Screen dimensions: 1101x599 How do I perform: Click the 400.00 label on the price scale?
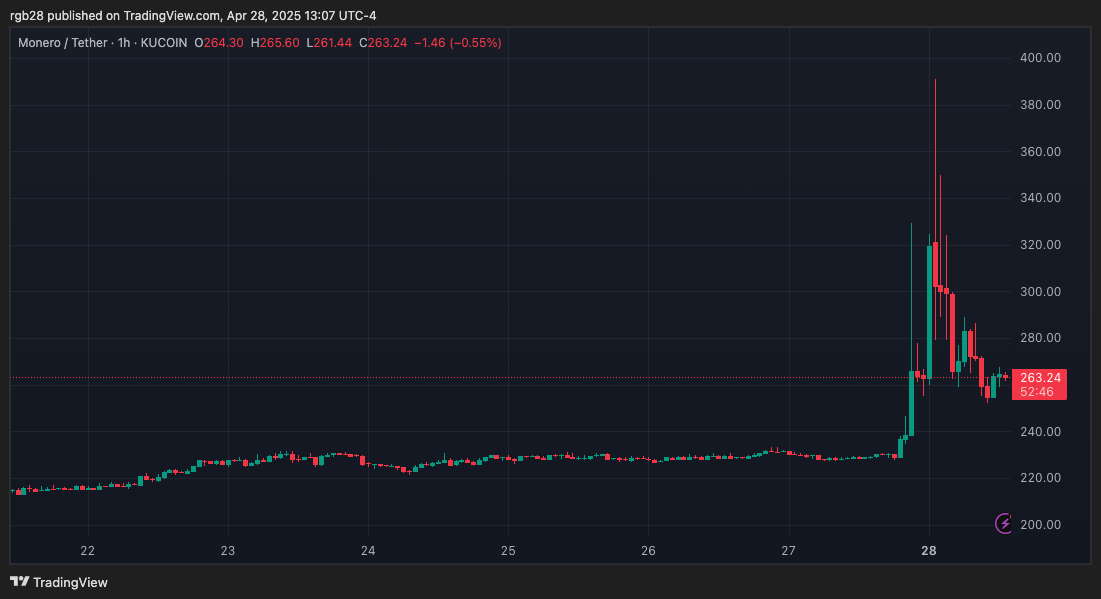click(x=1040, y=58)
